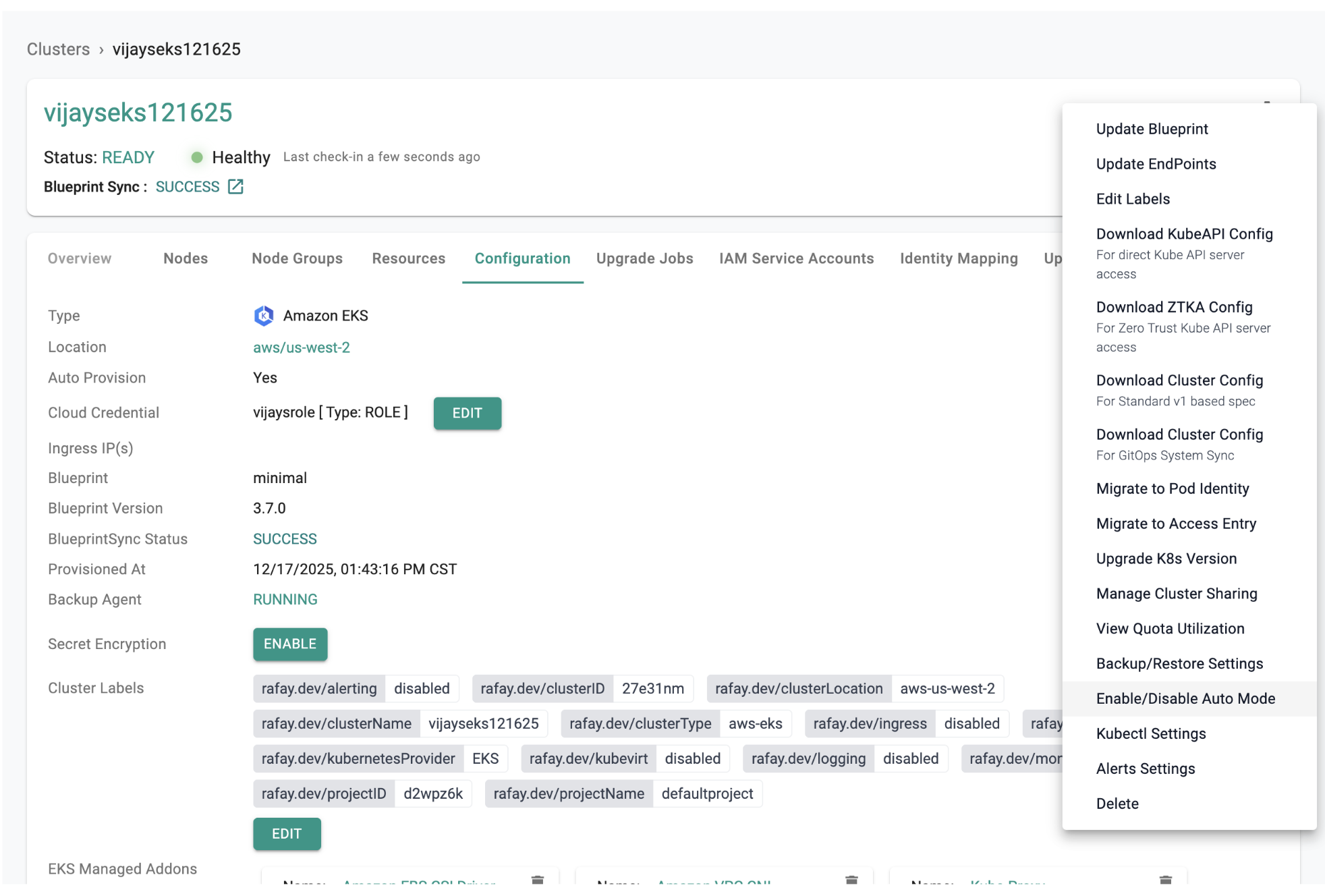This screenshot has height=896, width=1325.
Task: Edit the Cluster Labels
Action: click(x=287, y=834)
